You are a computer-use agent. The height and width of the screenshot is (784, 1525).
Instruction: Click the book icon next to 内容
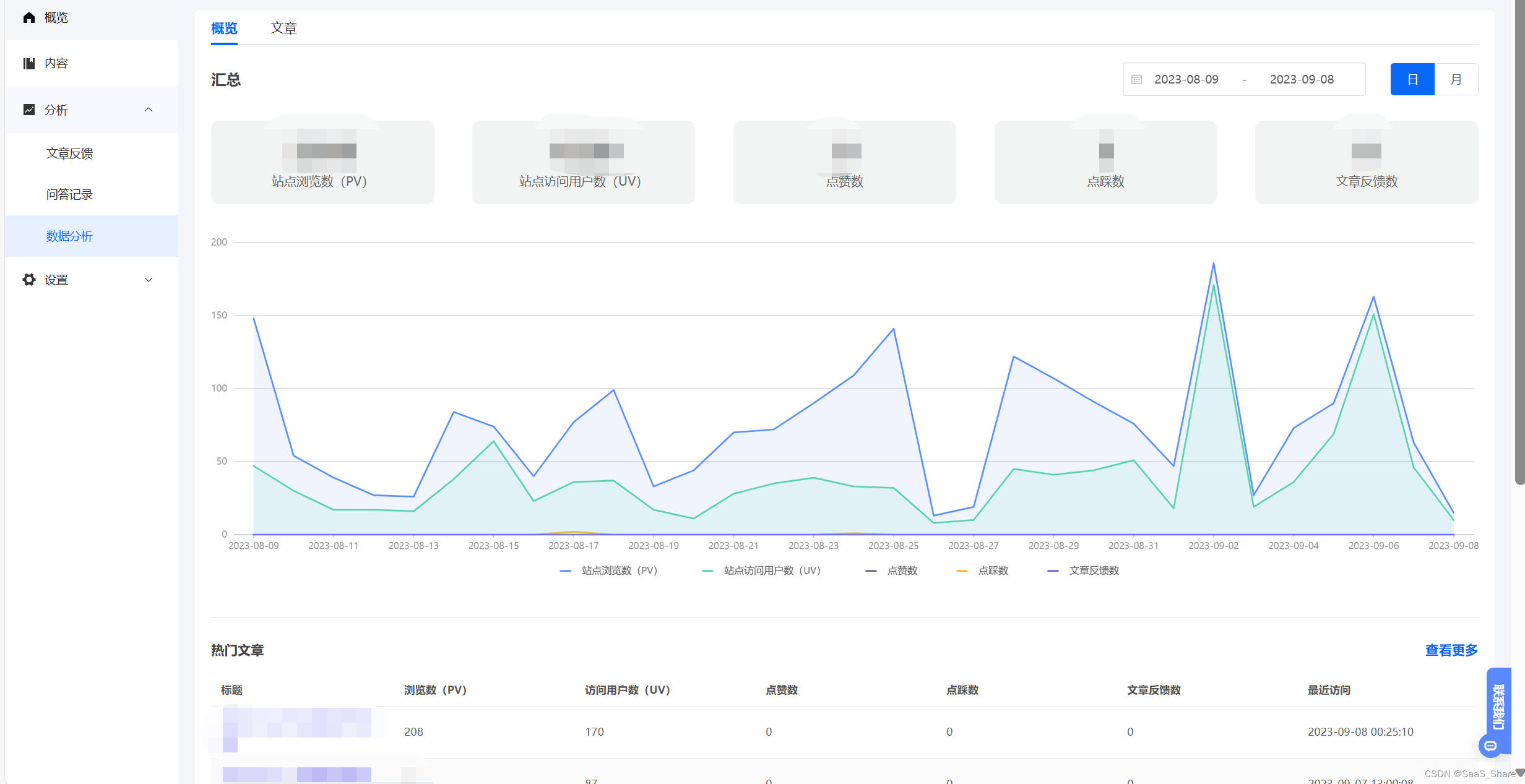tap(28, 63)
